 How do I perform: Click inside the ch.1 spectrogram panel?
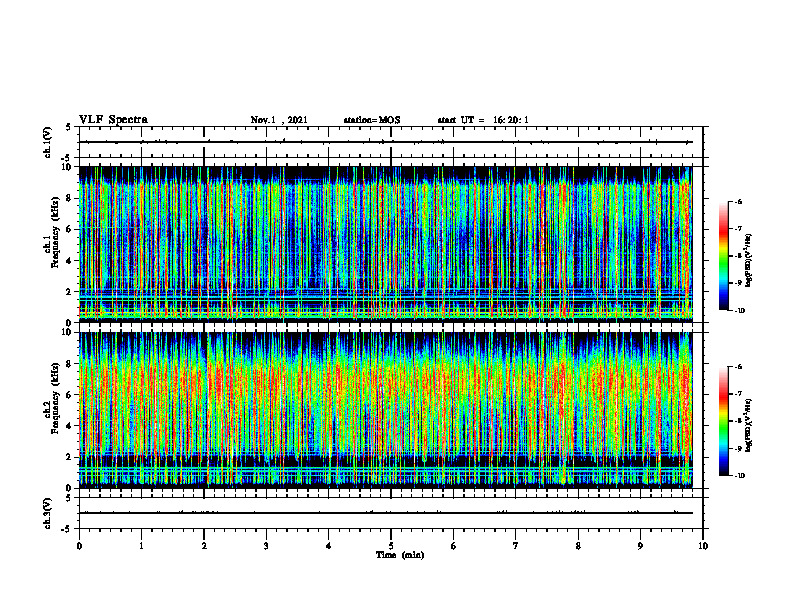(385, 244)
